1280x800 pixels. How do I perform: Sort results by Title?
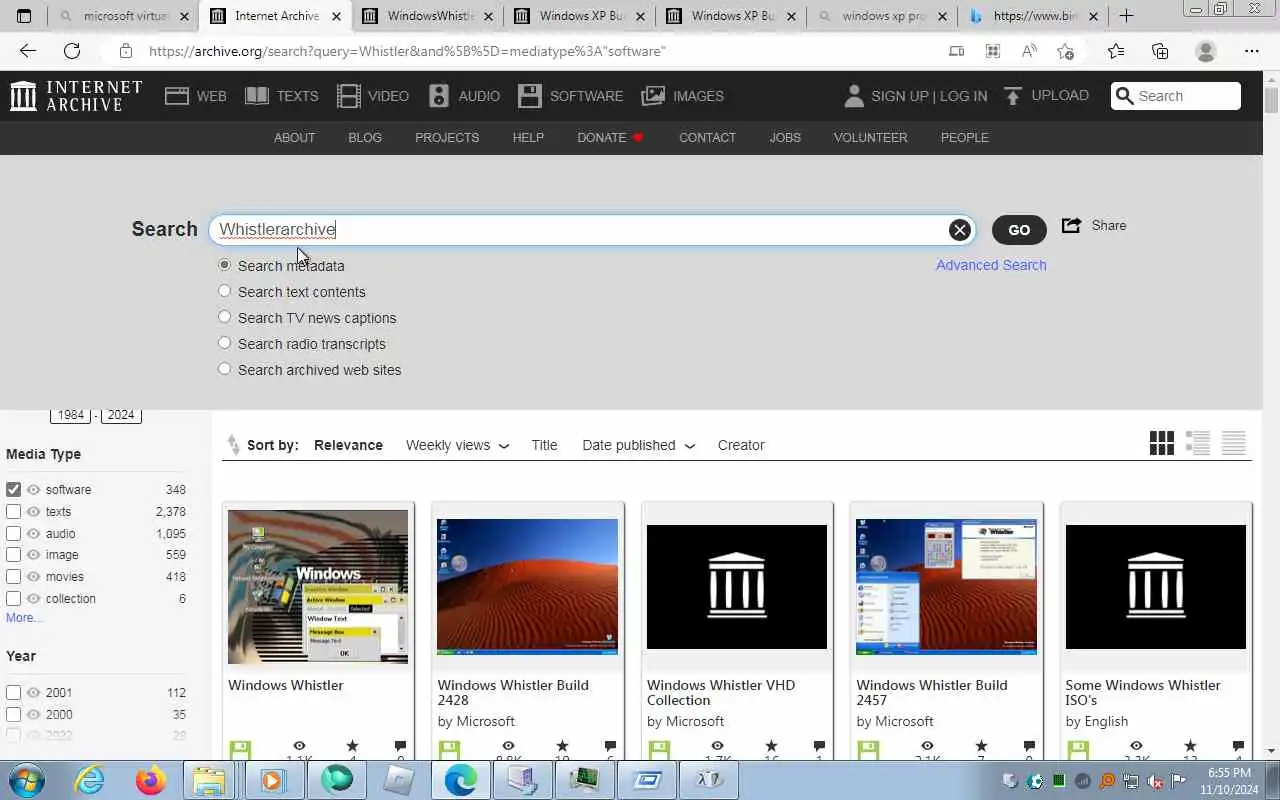(x=544, y=445)
